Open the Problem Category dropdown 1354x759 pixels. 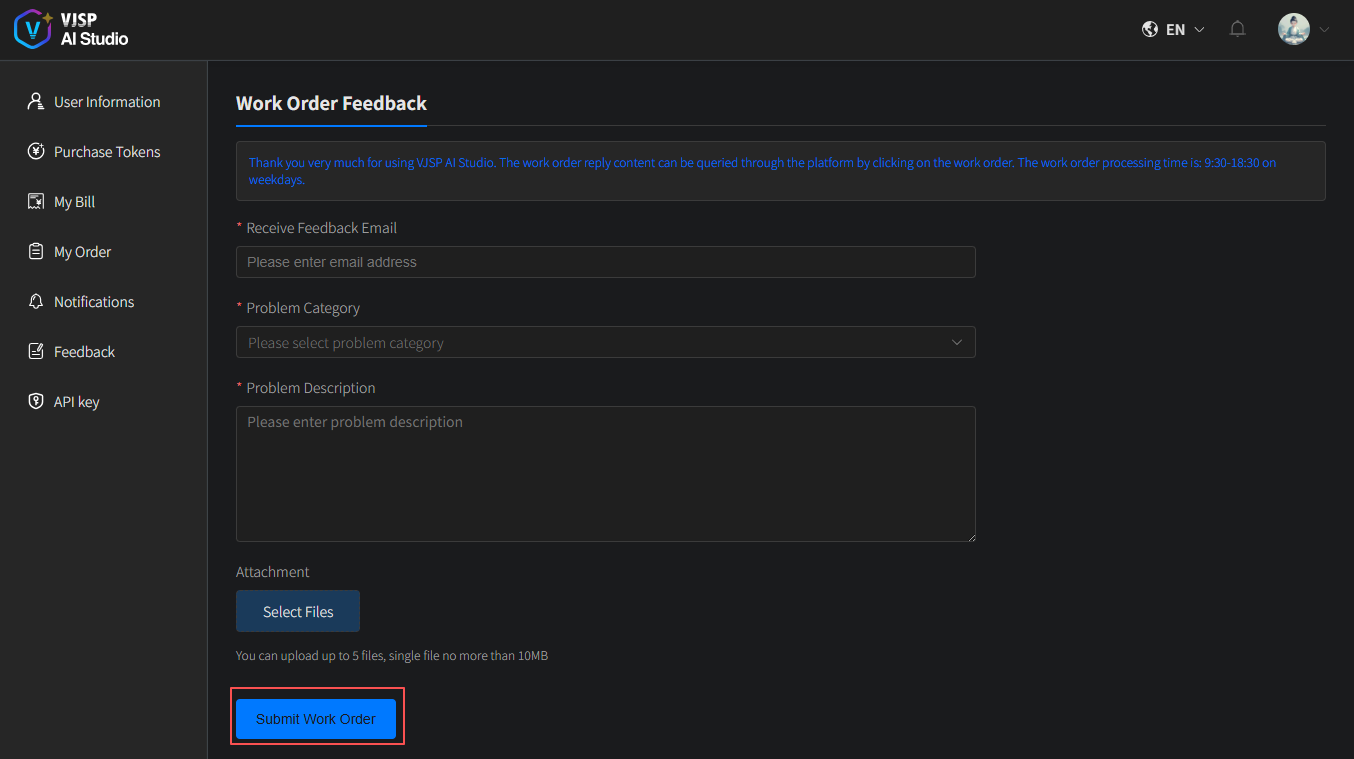coord(605,342)
